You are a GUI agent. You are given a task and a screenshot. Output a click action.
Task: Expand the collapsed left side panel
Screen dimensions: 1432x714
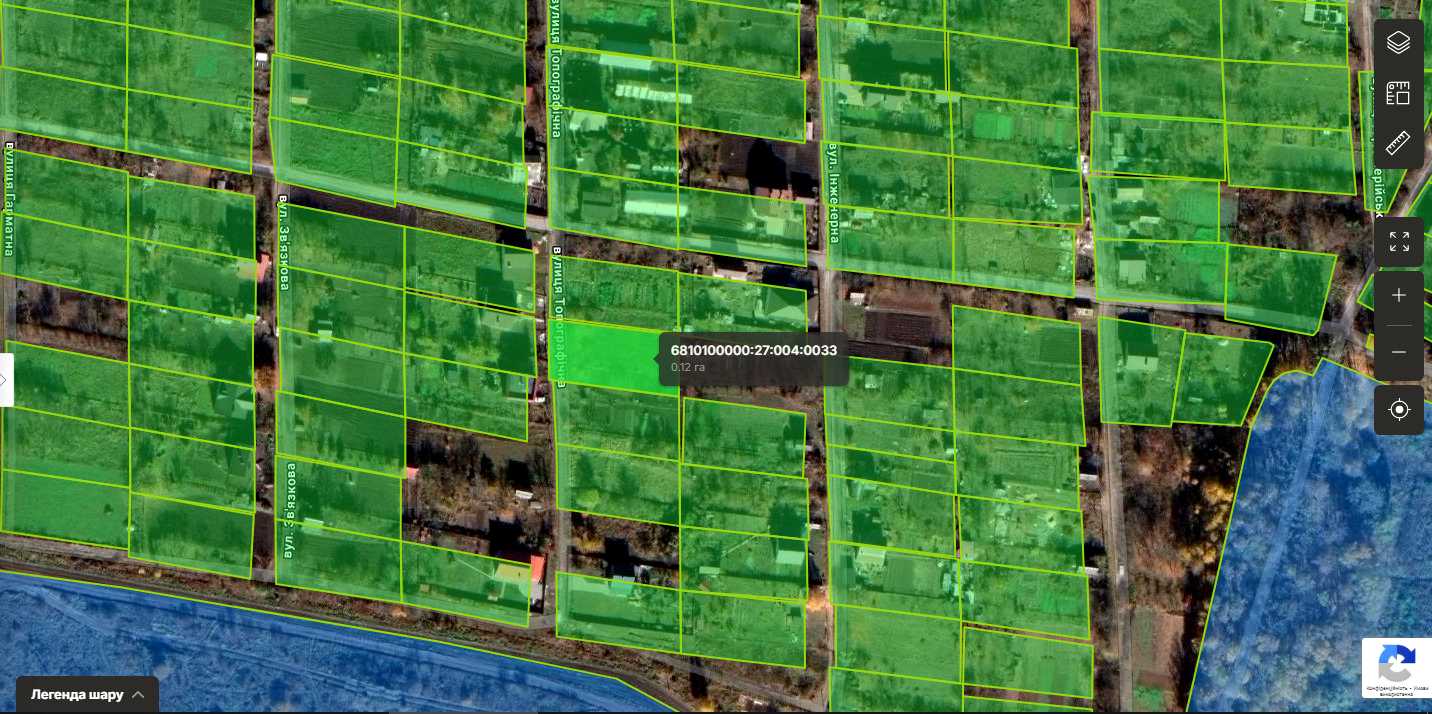[x=6, y=380]
